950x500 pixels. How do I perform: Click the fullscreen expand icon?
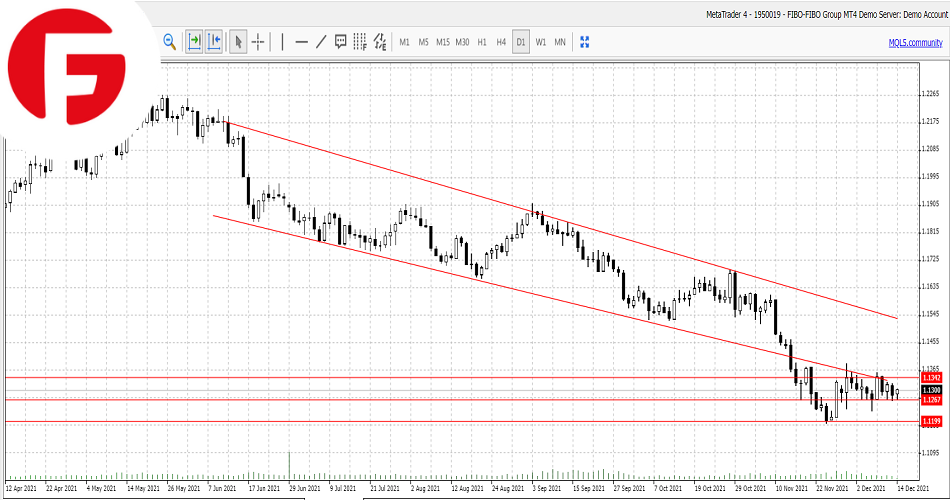coord(585,41)
